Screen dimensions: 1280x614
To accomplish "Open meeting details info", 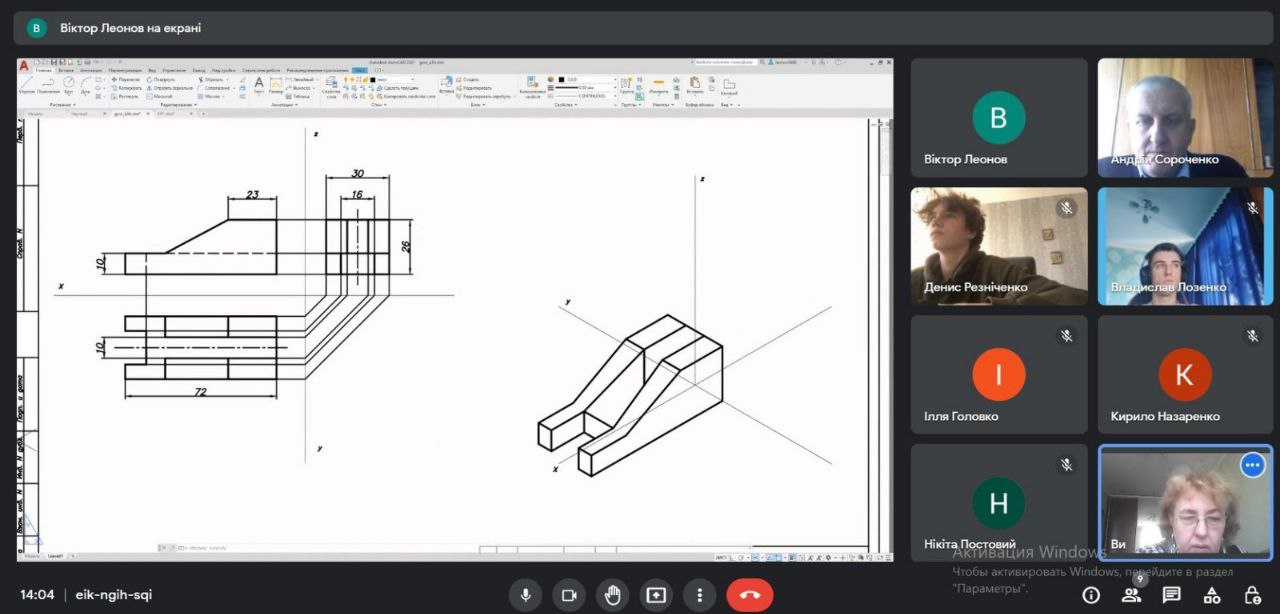I will [1091, 595].
